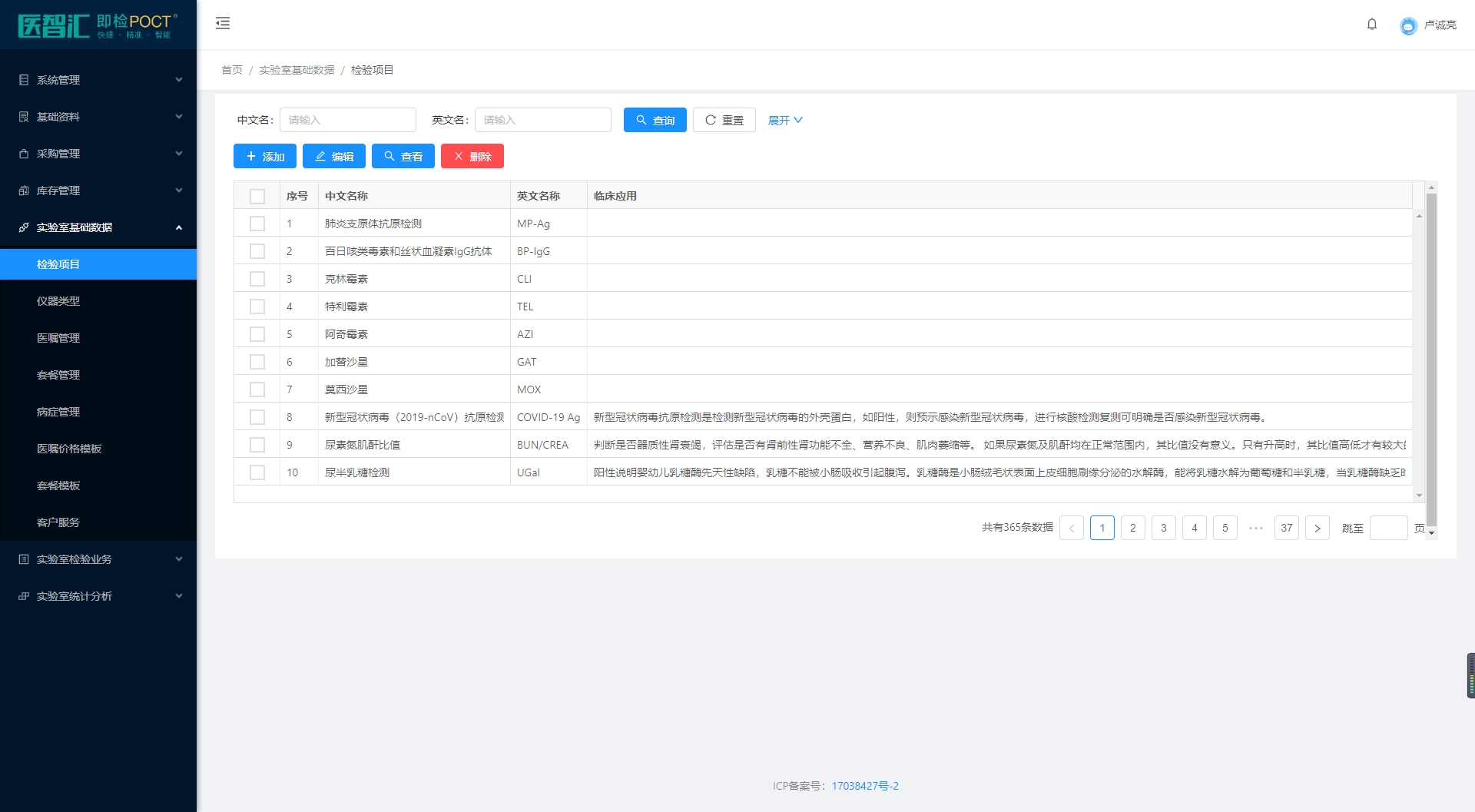Select the 克林霉素 row checkbox
Screen dimensions: 1475x812
pyautogui.click(x=257, y=279)
